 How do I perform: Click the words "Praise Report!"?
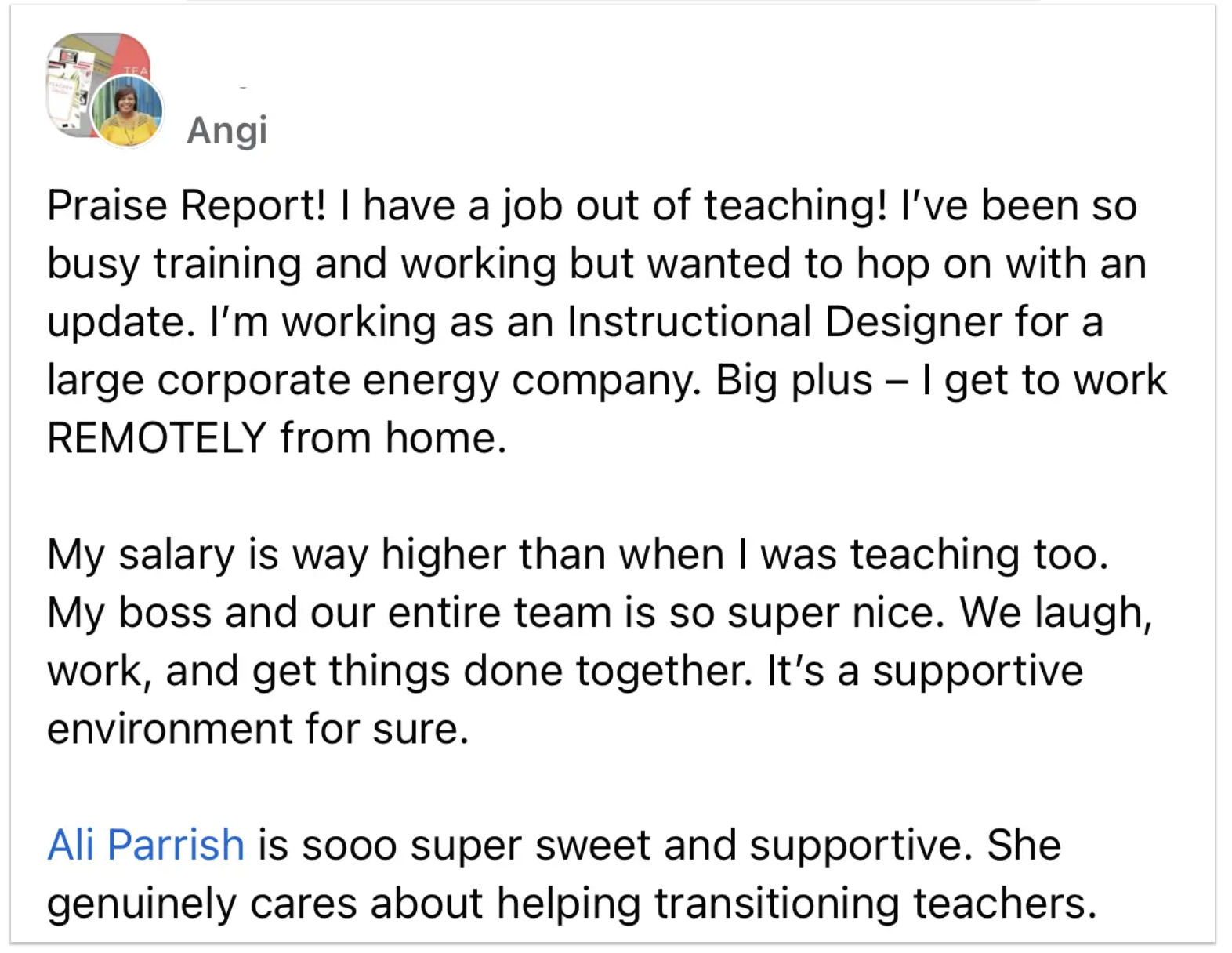pyautogui.click(x=186, y=205)
